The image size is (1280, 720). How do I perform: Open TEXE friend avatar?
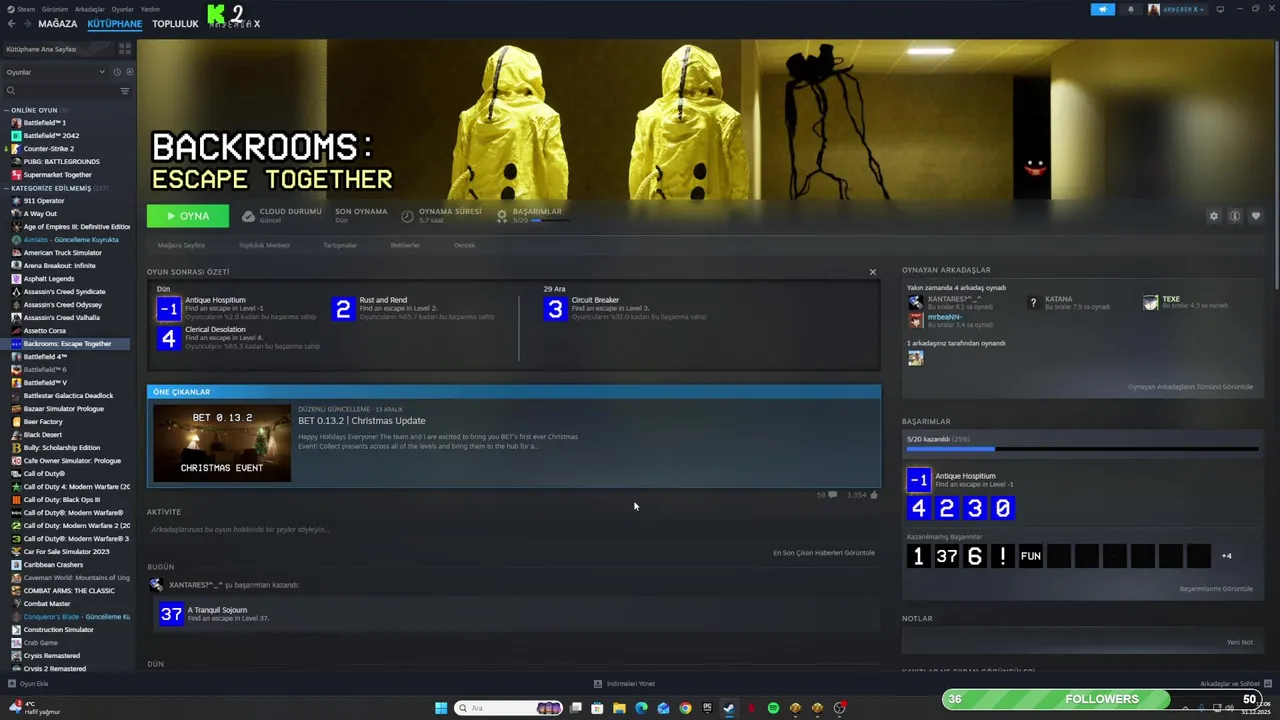point(1150,302)
